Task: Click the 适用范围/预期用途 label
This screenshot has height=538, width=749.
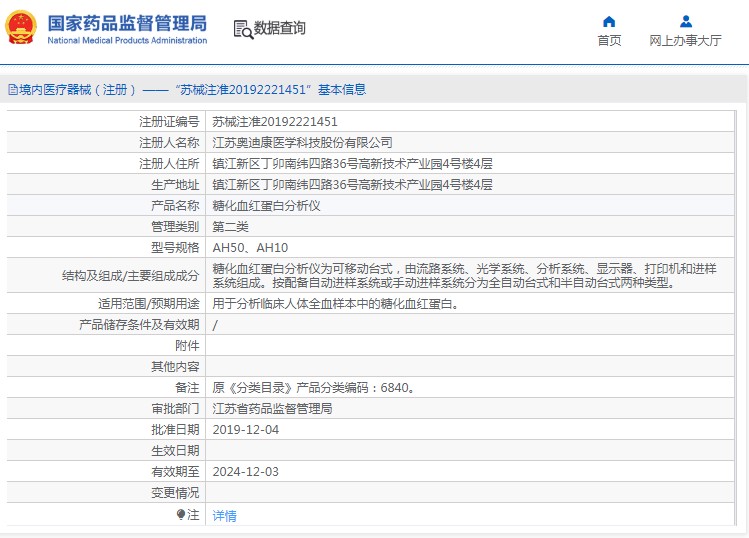Action: pyautogui.click(x=149, y=304)
